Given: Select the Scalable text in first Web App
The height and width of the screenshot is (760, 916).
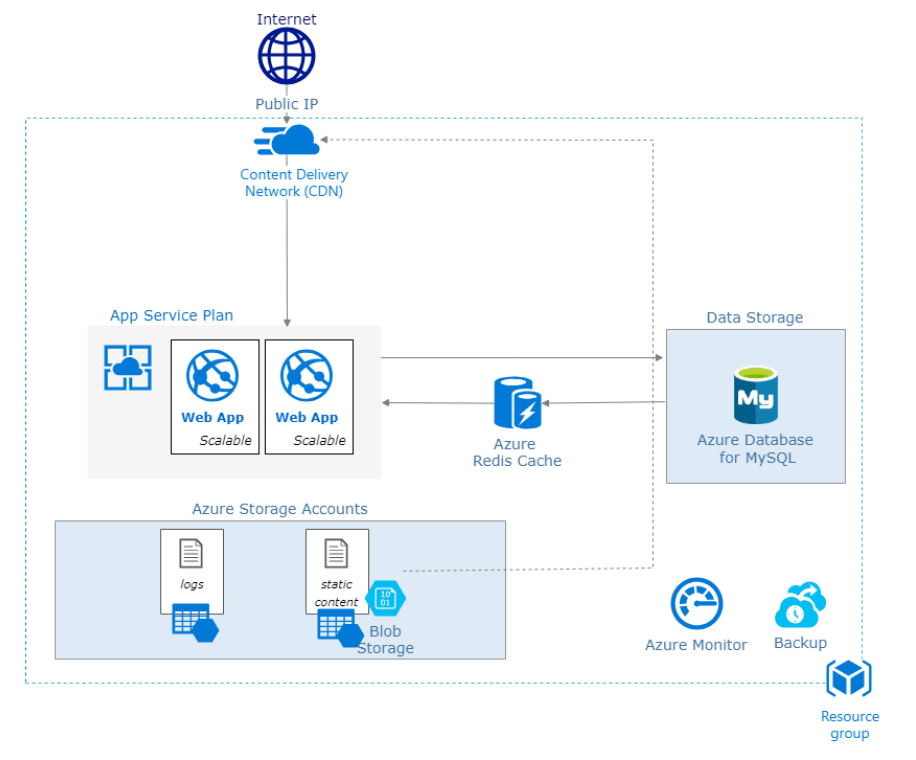Looking at the screenshot, I should 225,440.
